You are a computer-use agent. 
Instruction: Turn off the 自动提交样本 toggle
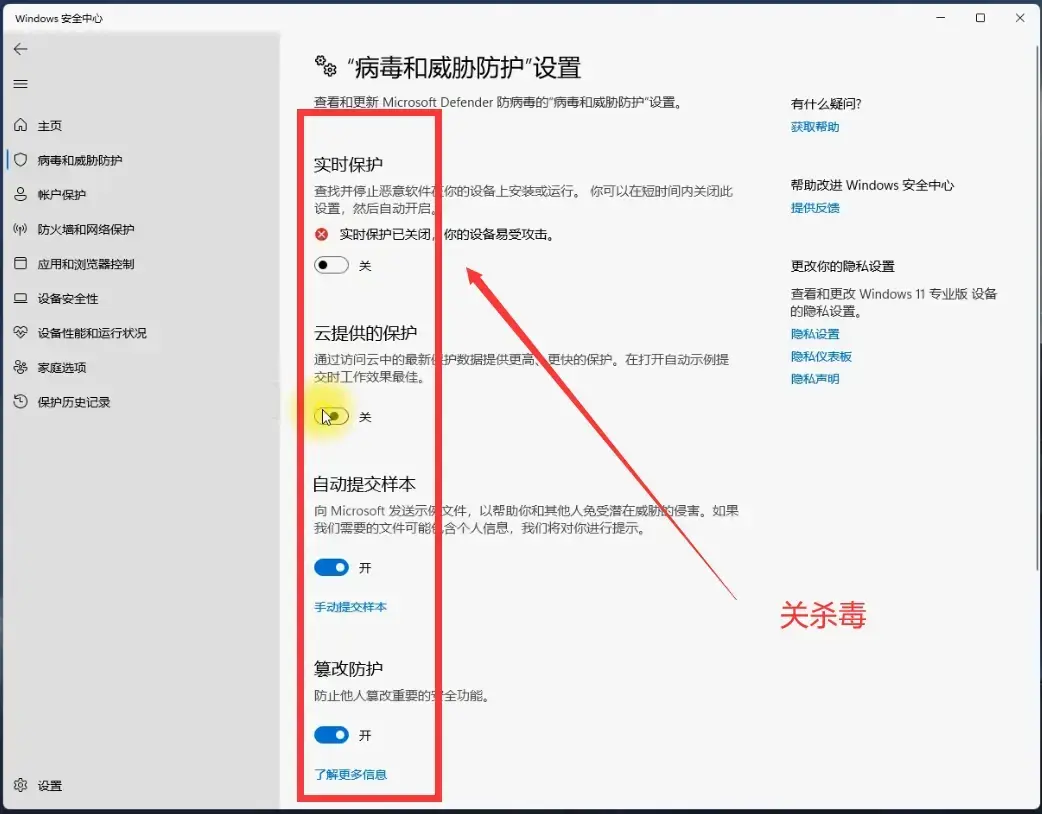point(331,567)
